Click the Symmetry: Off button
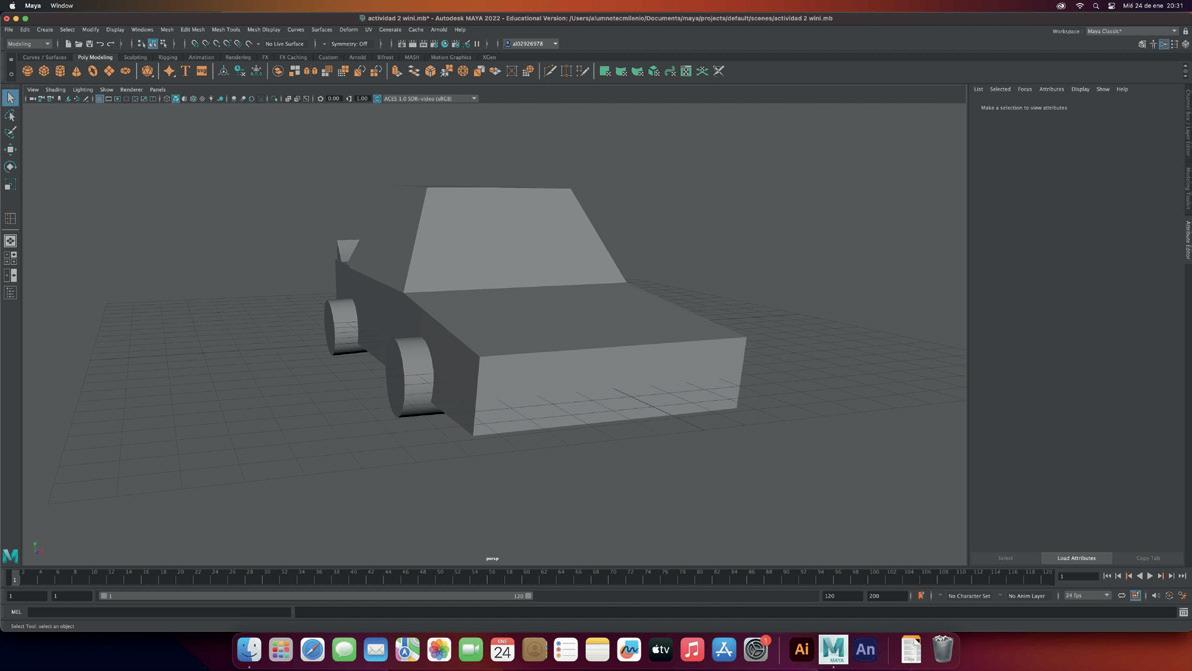The width and height of the screenshot is (1192, 671). 349,44
